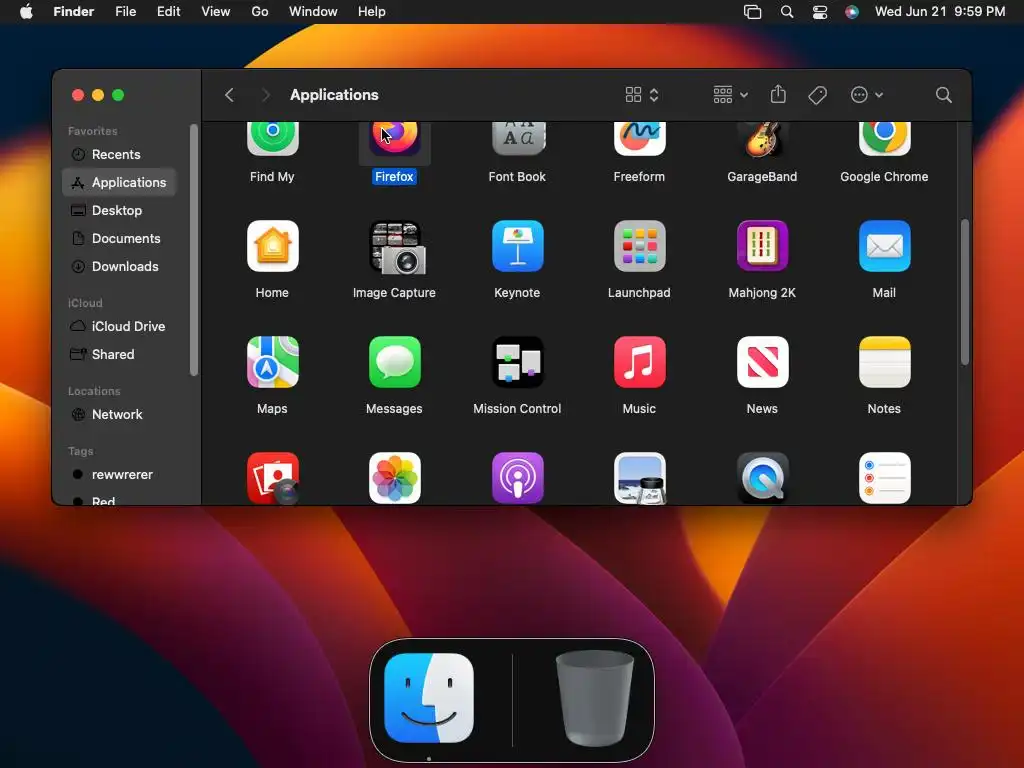This screenshot has width=1024, height=768.
Task: Open the Help menu
Action: point(372,12)
